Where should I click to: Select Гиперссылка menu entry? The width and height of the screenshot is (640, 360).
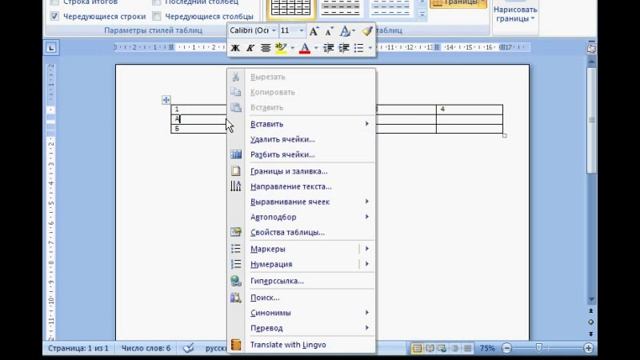301,281
